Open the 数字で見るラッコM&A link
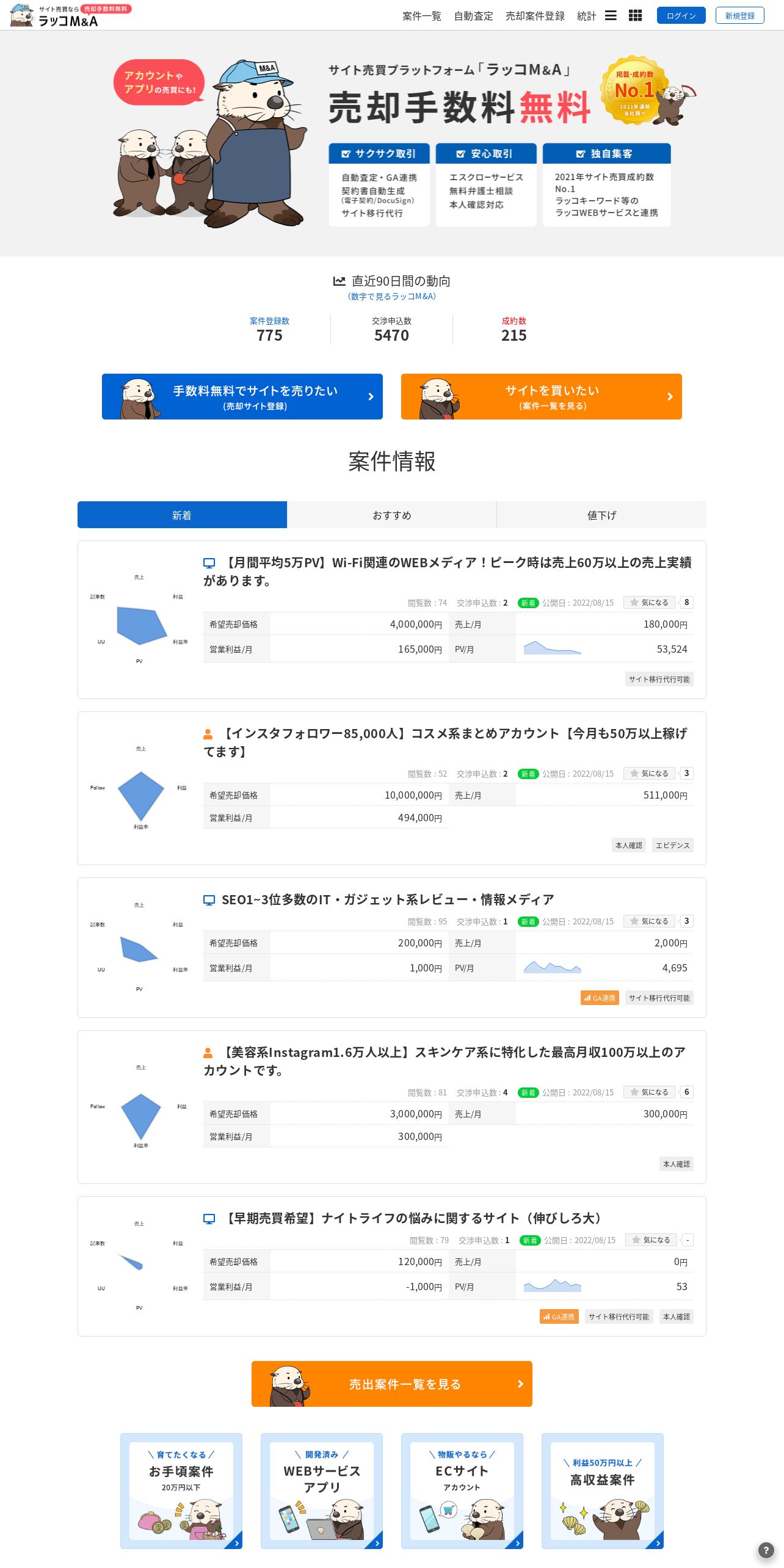The image size is (784, 1568). [x=392, y=297]
